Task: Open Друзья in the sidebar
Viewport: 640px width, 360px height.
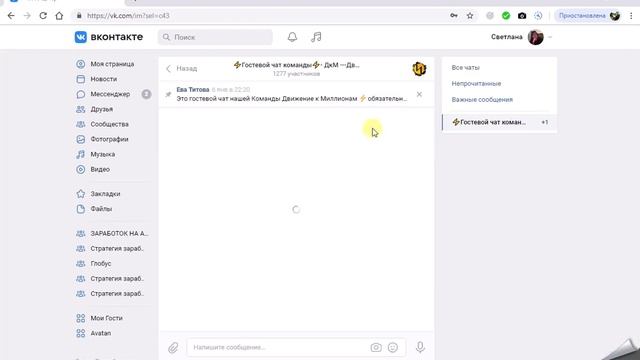Action: tap(94, 109)
